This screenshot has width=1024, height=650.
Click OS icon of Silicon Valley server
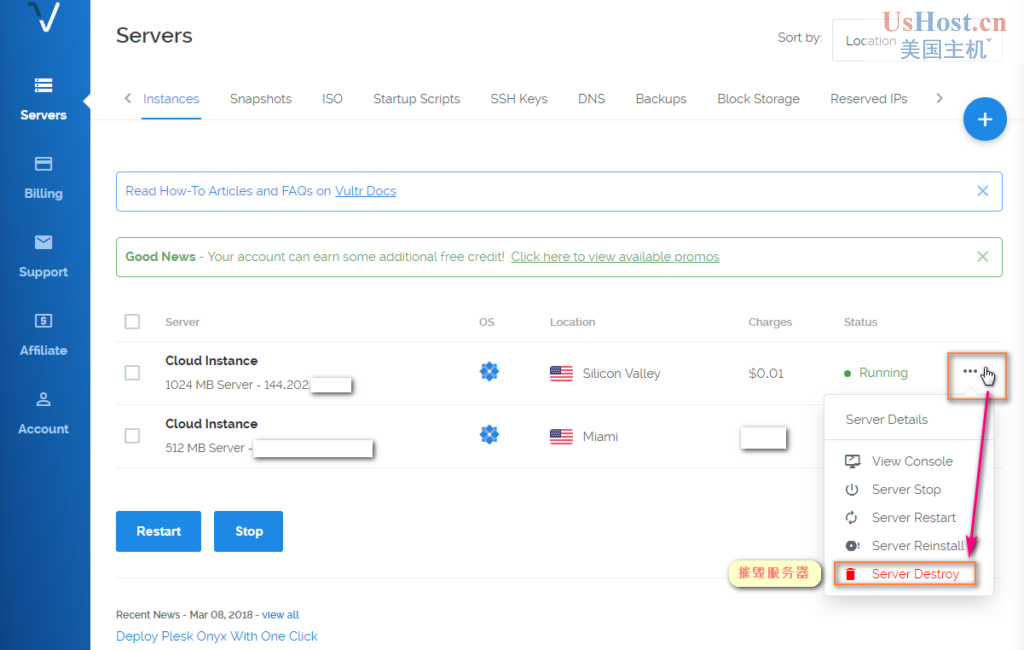tap(489, 372)
